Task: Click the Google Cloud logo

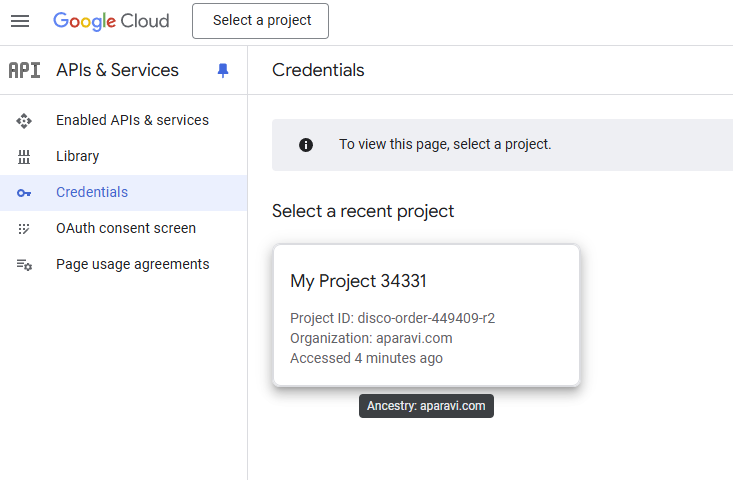Action: 111,21
